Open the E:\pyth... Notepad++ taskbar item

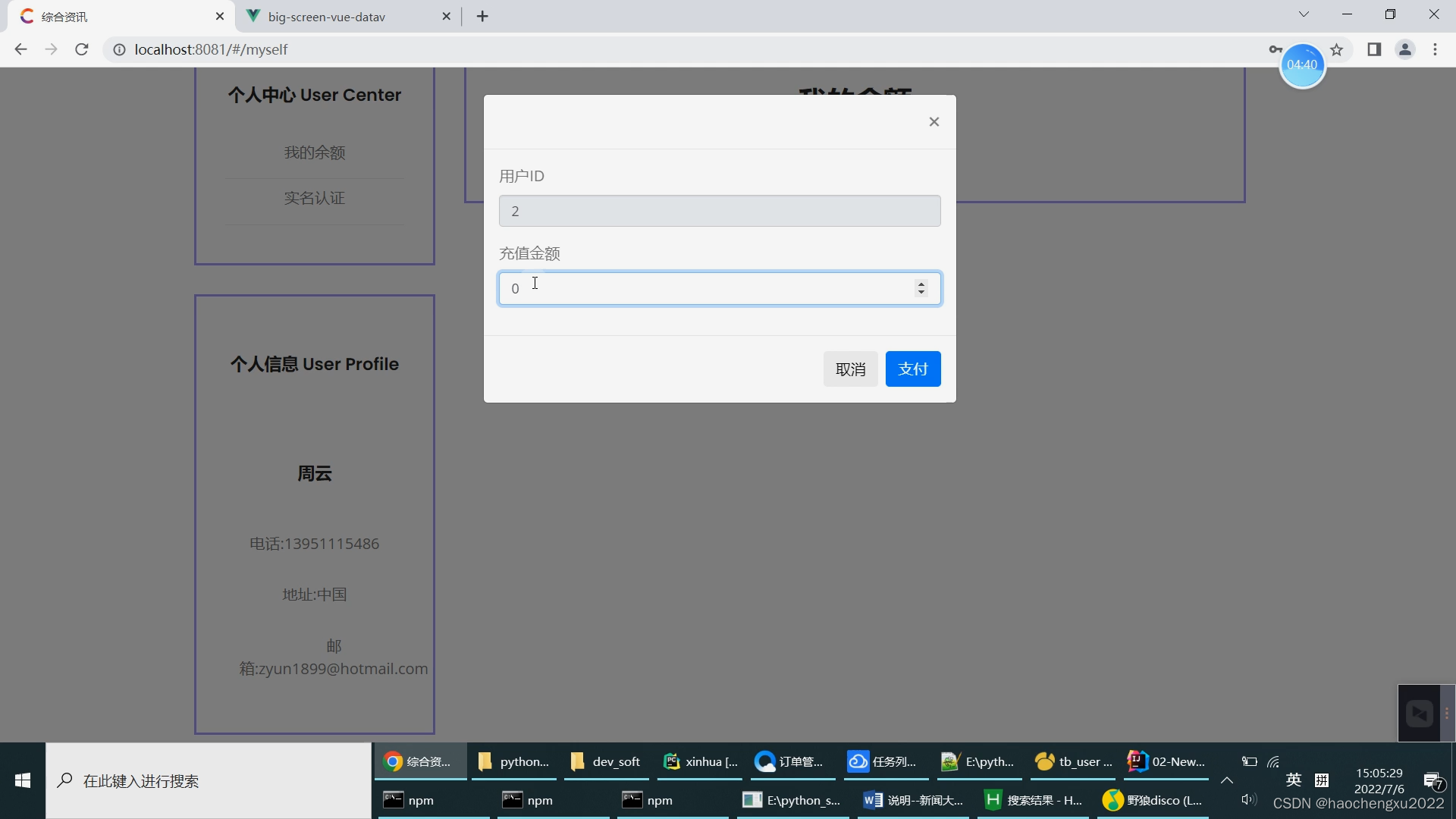click(979, 761)
